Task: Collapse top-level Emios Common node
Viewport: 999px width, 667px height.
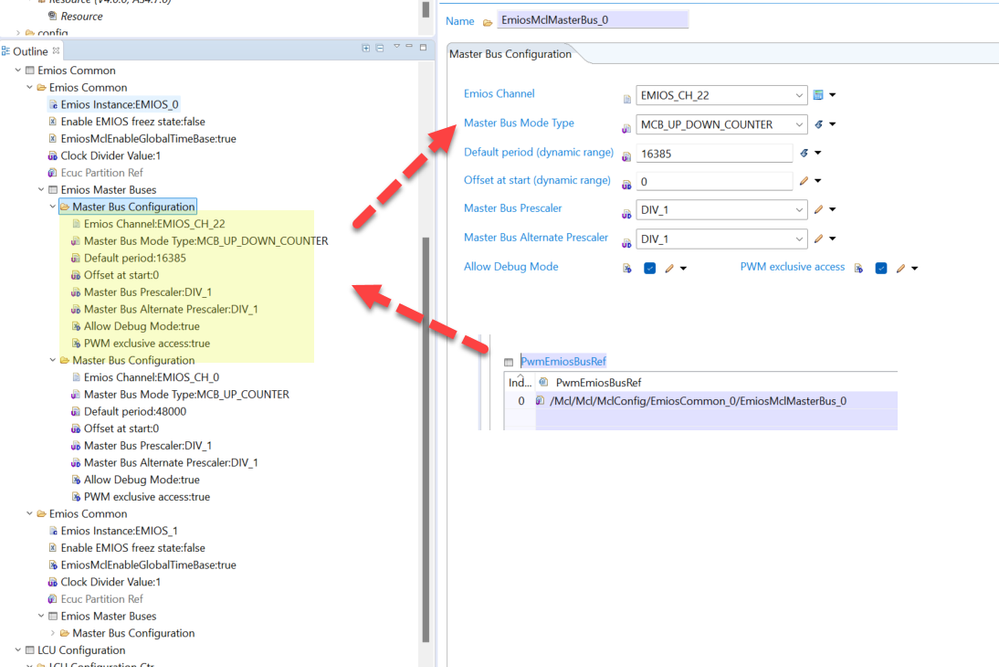Action: 18,70
